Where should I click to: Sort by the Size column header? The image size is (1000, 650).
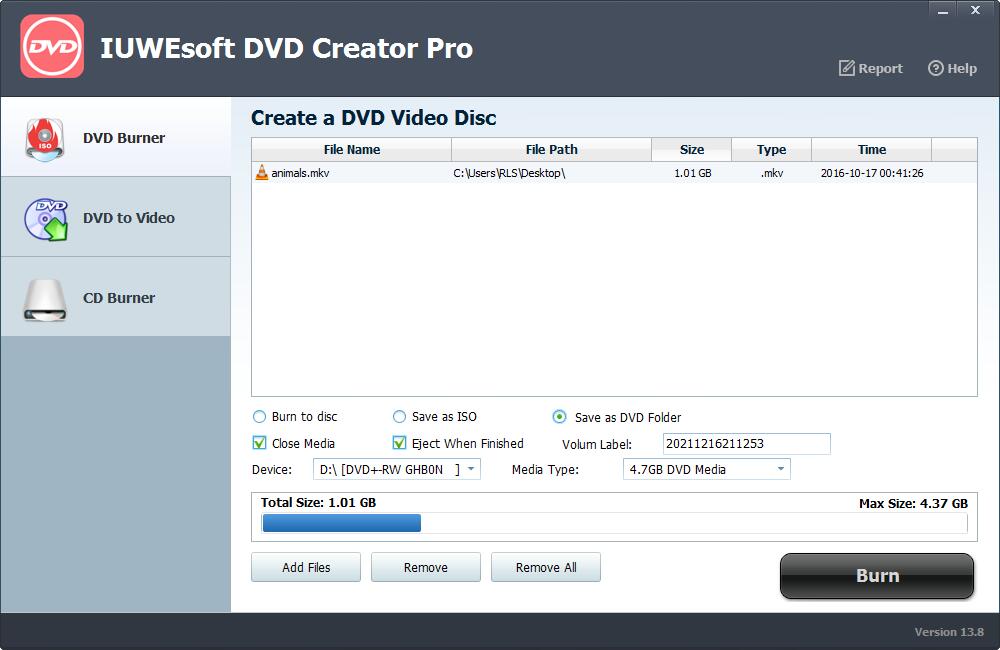[692, 149]
